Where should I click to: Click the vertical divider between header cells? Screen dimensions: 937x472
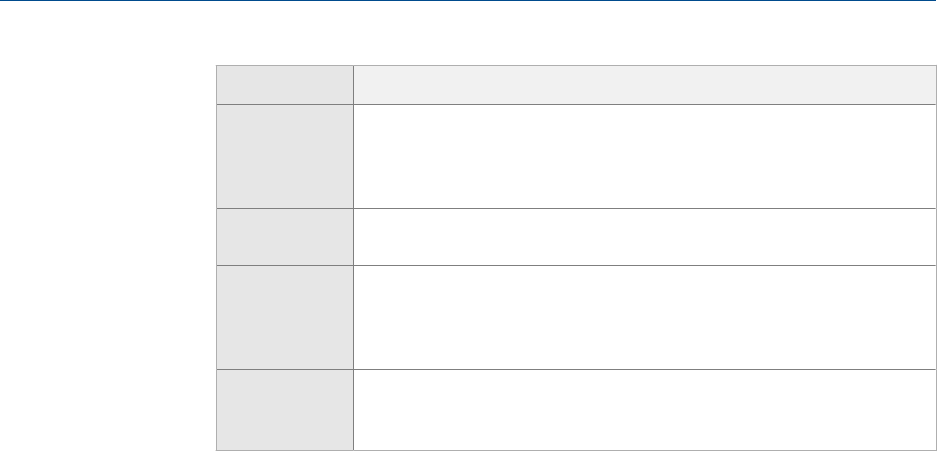click(353, 85)
